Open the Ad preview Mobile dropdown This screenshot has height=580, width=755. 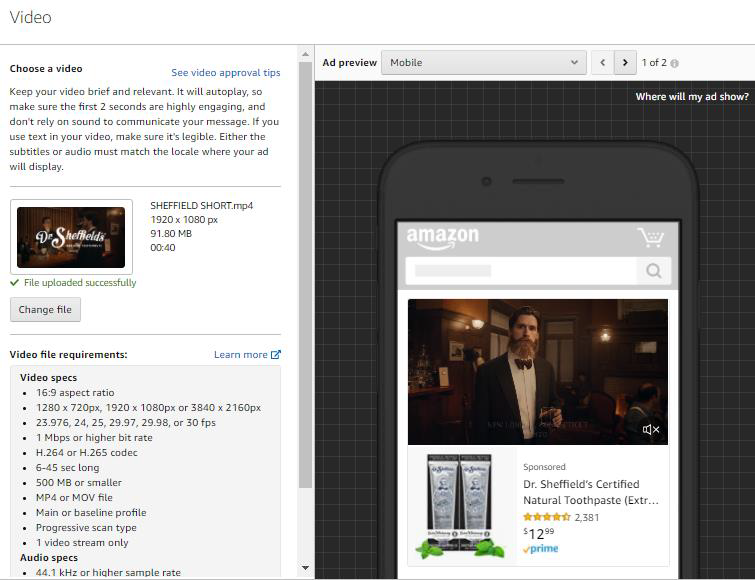483,63
